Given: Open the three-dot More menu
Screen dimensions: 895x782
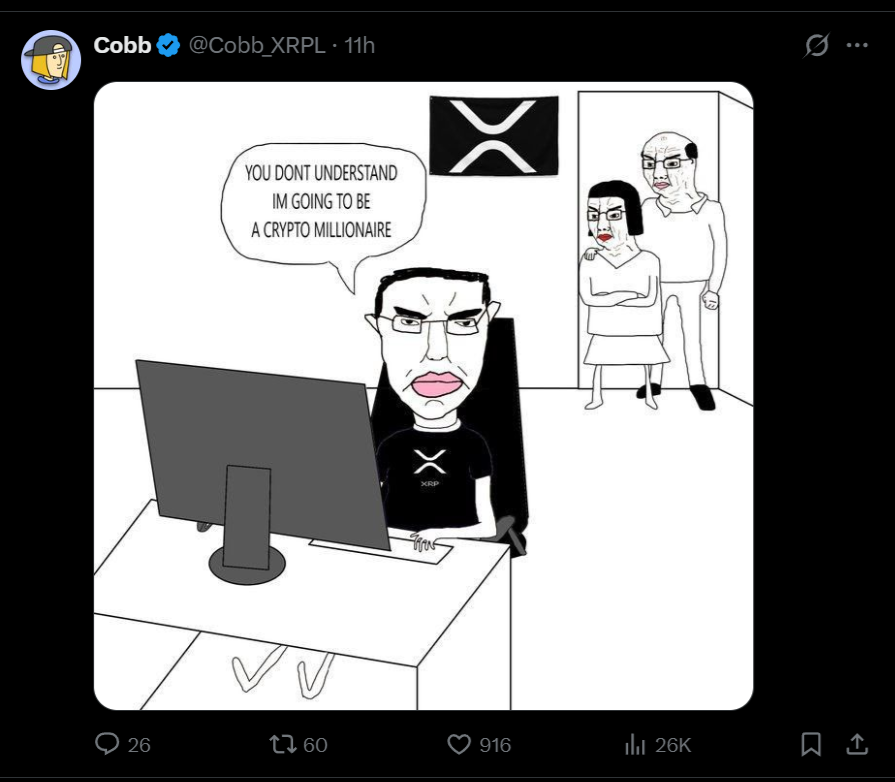Looking at the screenshot, I should (857, 45).
